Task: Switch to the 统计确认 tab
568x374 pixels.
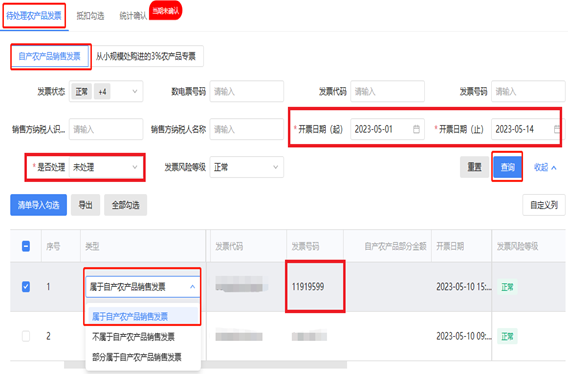Action: point(133,16)
